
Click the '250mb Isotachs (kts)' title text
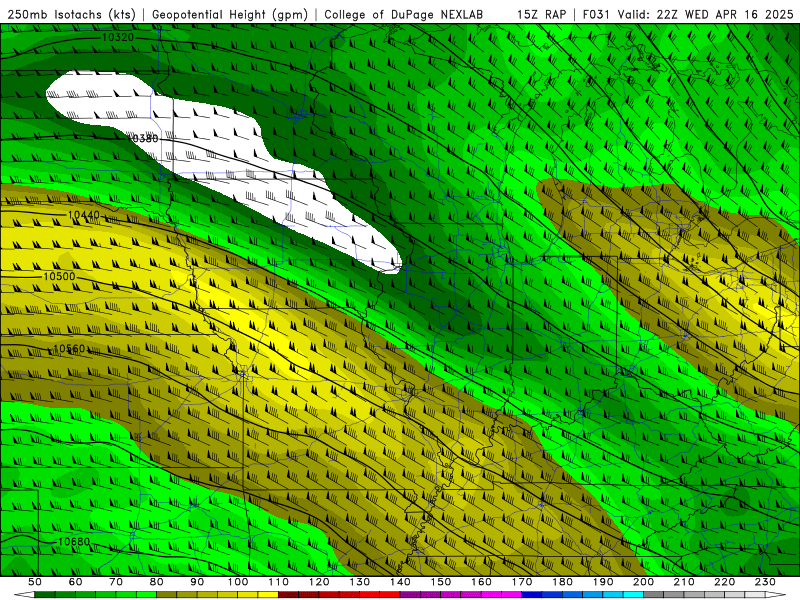[71, 14]
